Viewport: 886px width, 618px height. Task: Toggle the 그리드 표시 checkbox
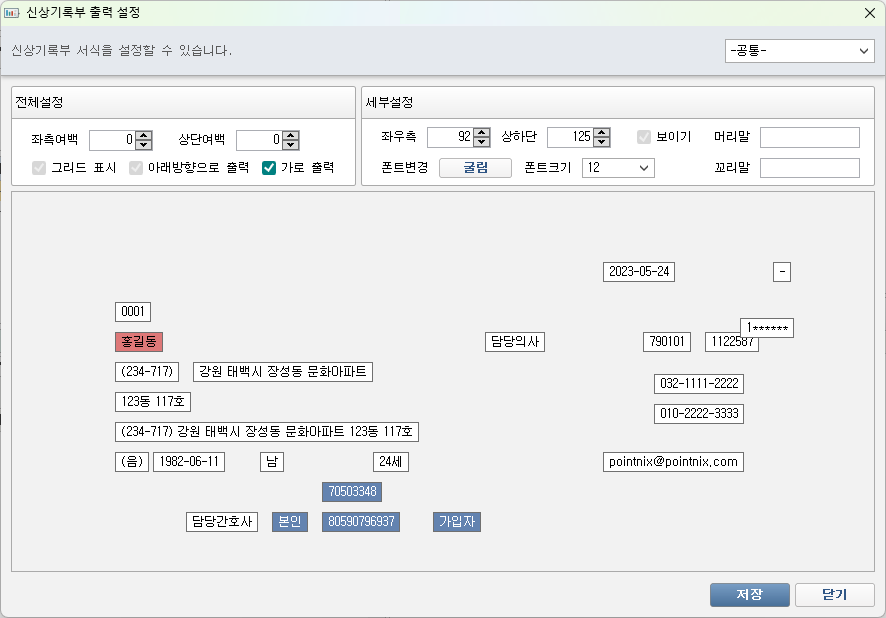click(40, 168)
